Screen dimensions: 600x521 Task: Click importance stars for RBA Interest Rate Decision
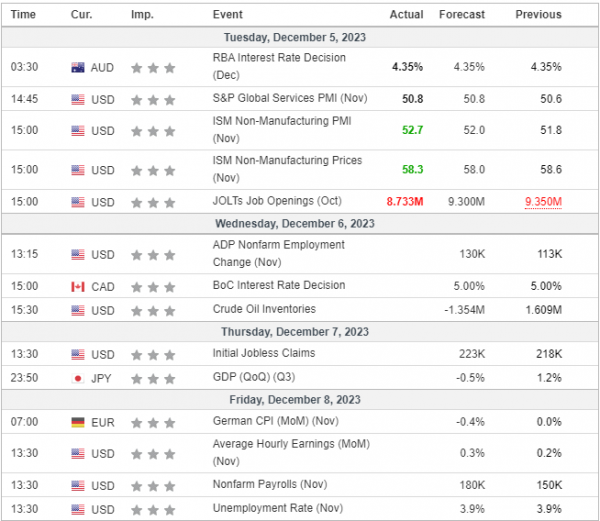(x=154, y=68)
